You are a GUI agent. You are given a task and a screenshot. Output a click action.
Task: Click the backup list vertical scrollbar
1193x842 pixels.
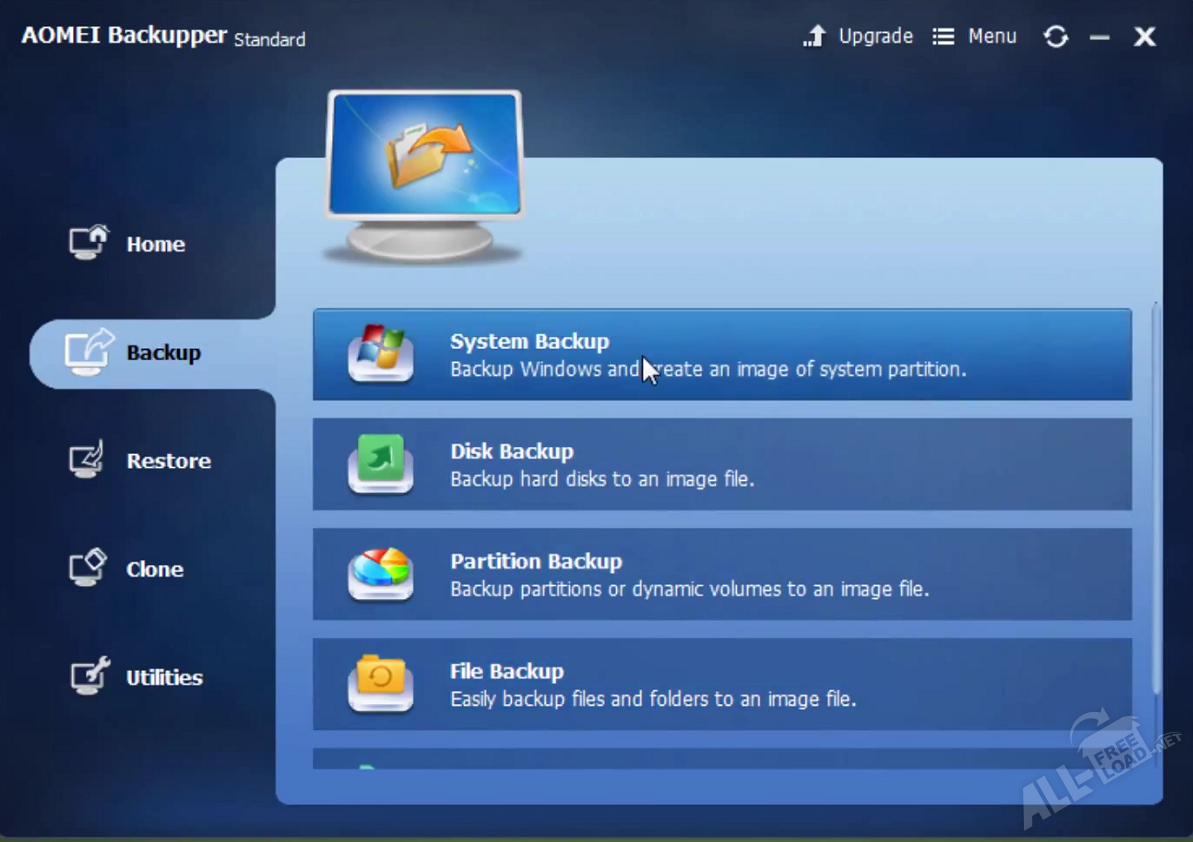pos(1156,500)
